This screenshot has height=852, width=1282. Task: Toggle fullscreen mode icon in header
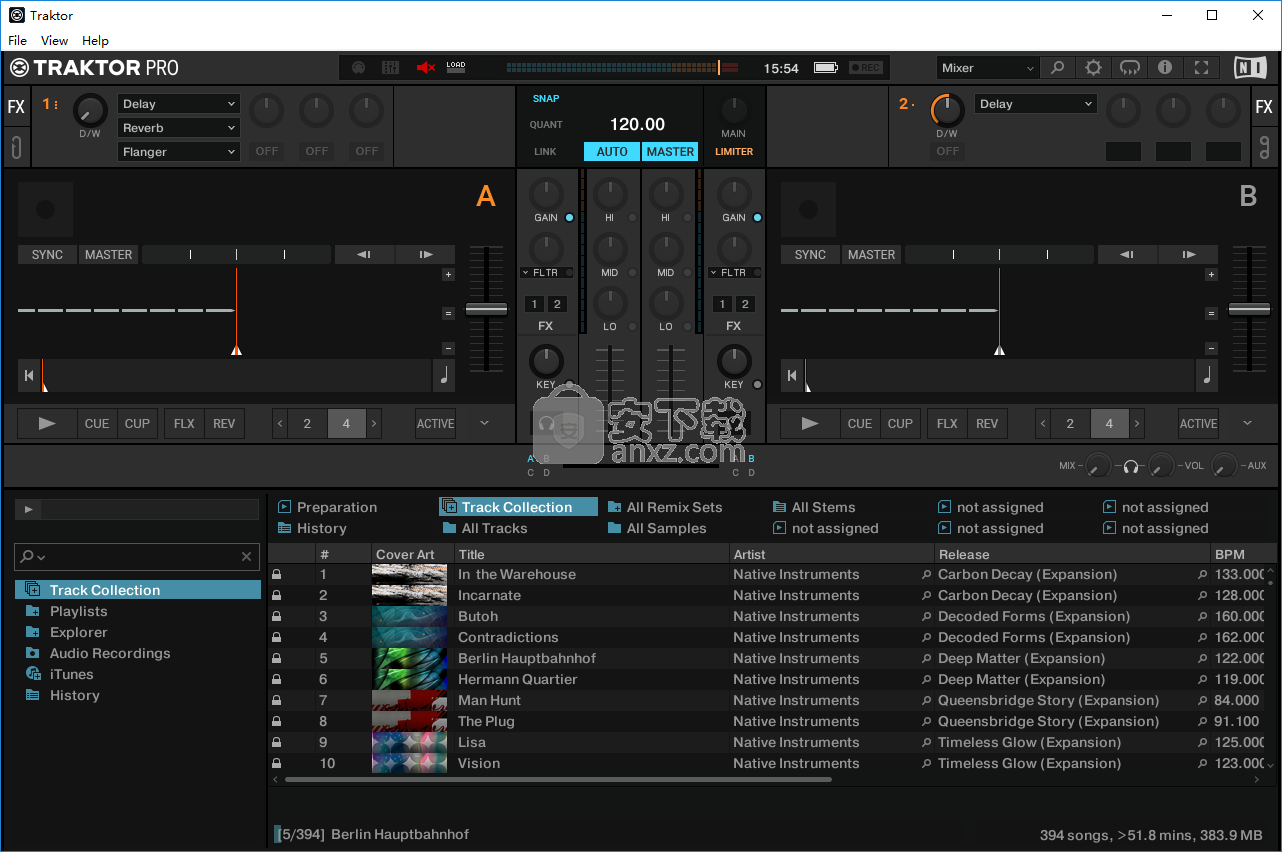tap(1202, 68)
